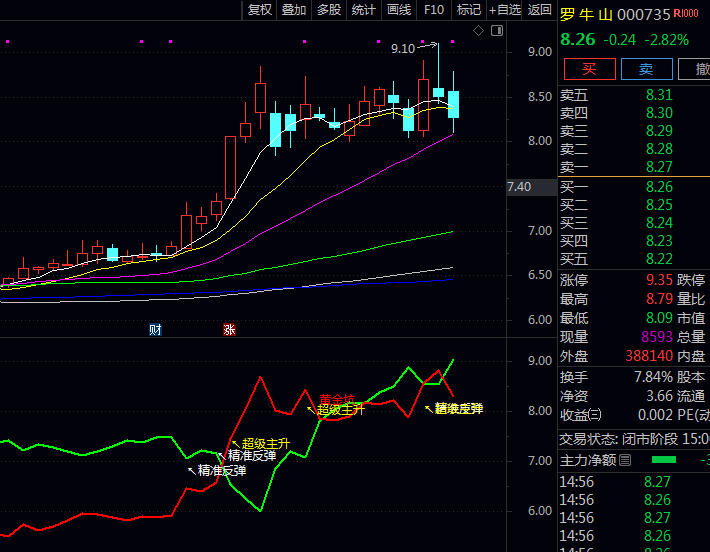Viewport: 710px width, 552px height.
Task: Click the blue 卖 sell button
Action: click(647, 69)
